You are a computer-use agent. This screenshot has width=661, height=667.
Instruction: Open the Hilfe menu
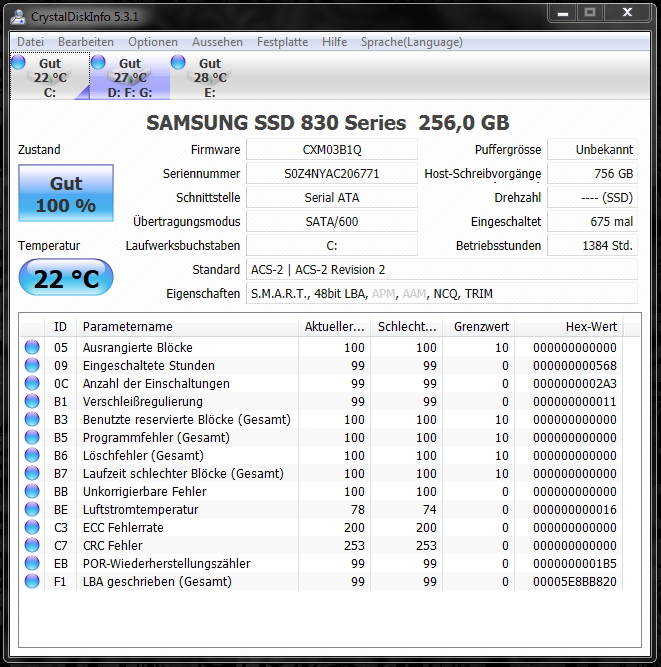pos(334,42)
